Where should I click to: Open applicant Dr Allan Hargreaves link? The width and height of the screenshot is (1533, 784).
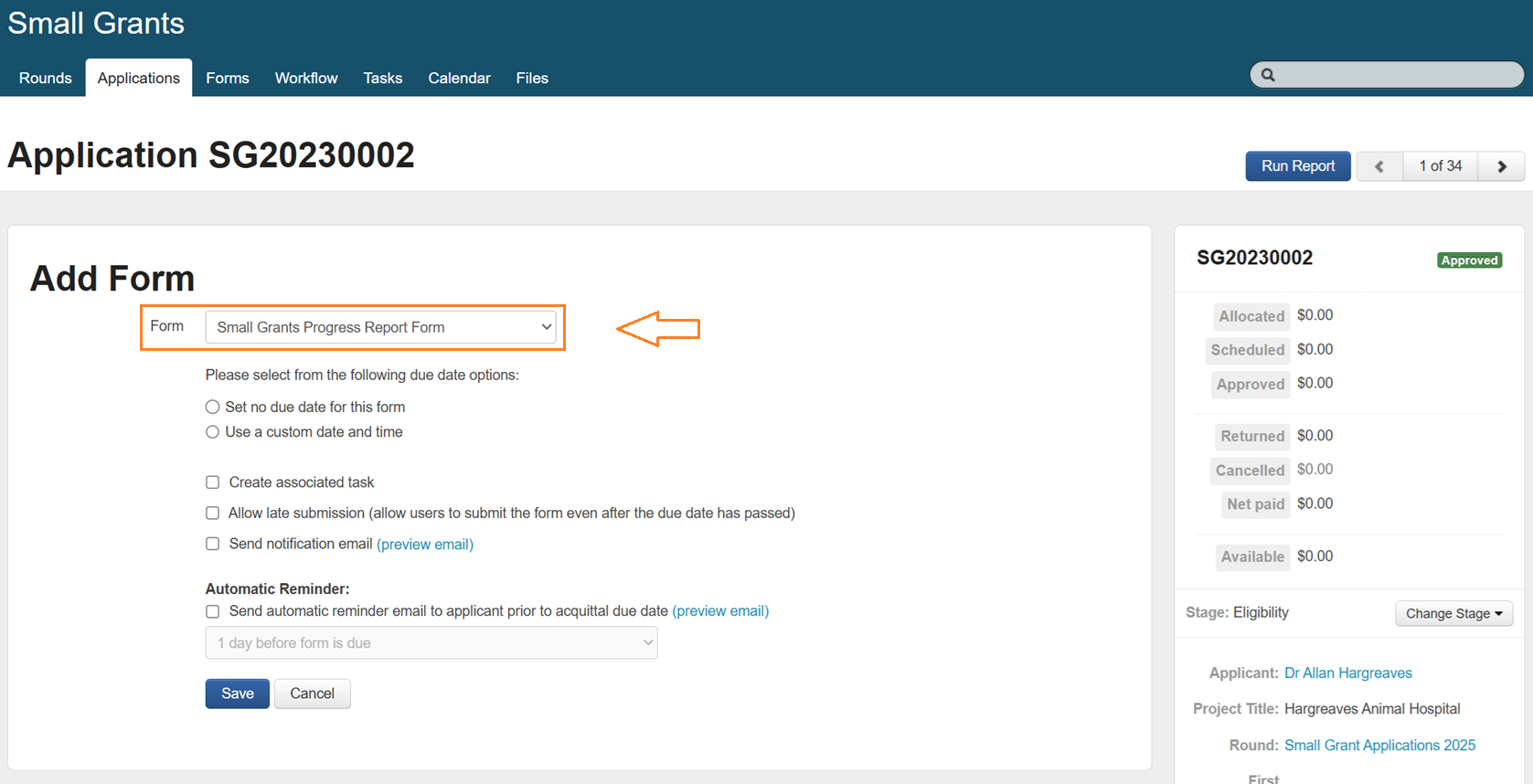tap(1347, 673)
